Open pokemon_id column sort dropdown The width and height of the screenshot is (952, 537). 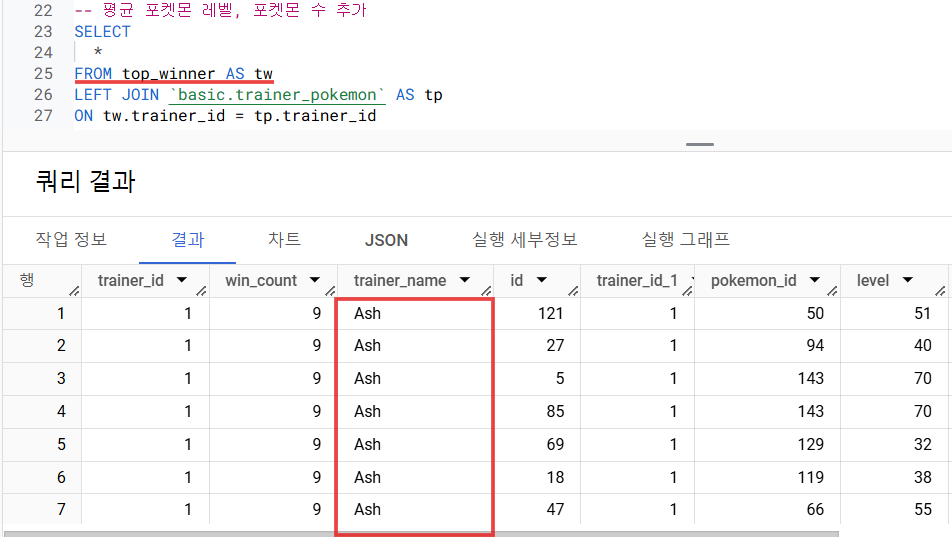click(x=815, y=280)
